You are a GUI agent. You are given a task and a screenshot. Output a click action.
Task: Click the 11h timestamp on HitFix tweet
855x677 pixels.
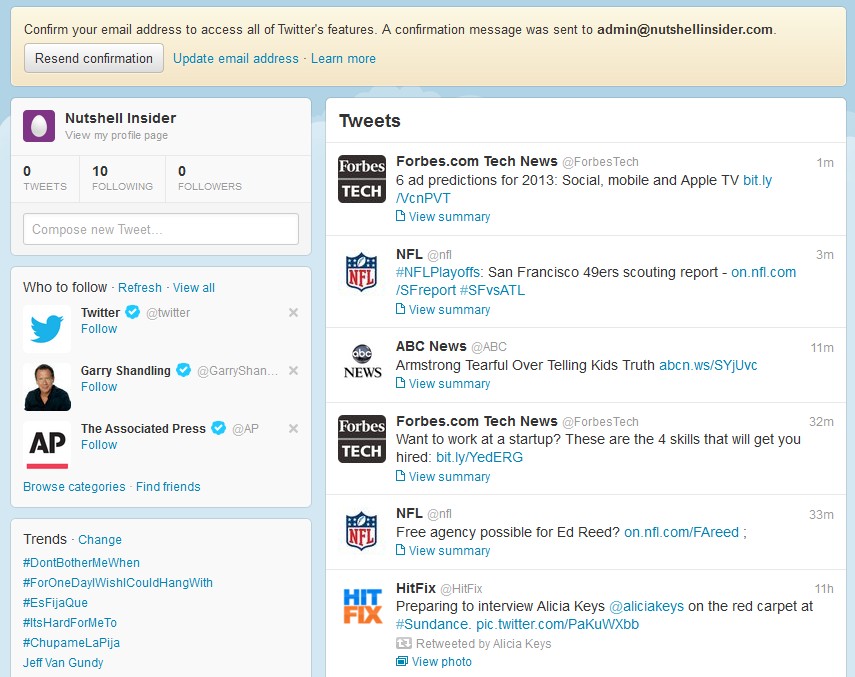click(x=824, y=589)
